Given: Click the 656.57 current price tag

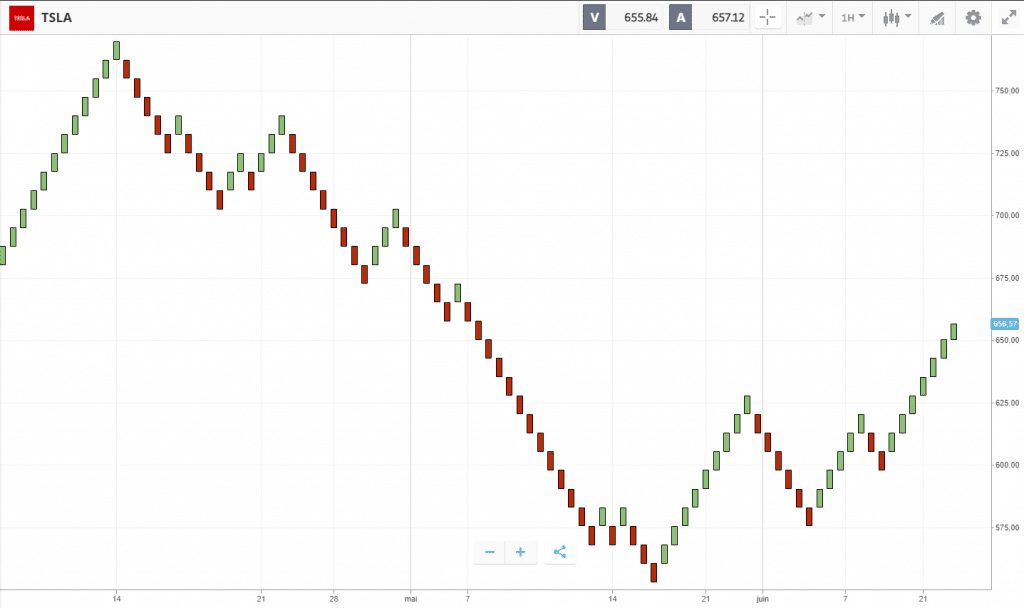Looking at the screenshot, I should click(x=1005, y=324).
